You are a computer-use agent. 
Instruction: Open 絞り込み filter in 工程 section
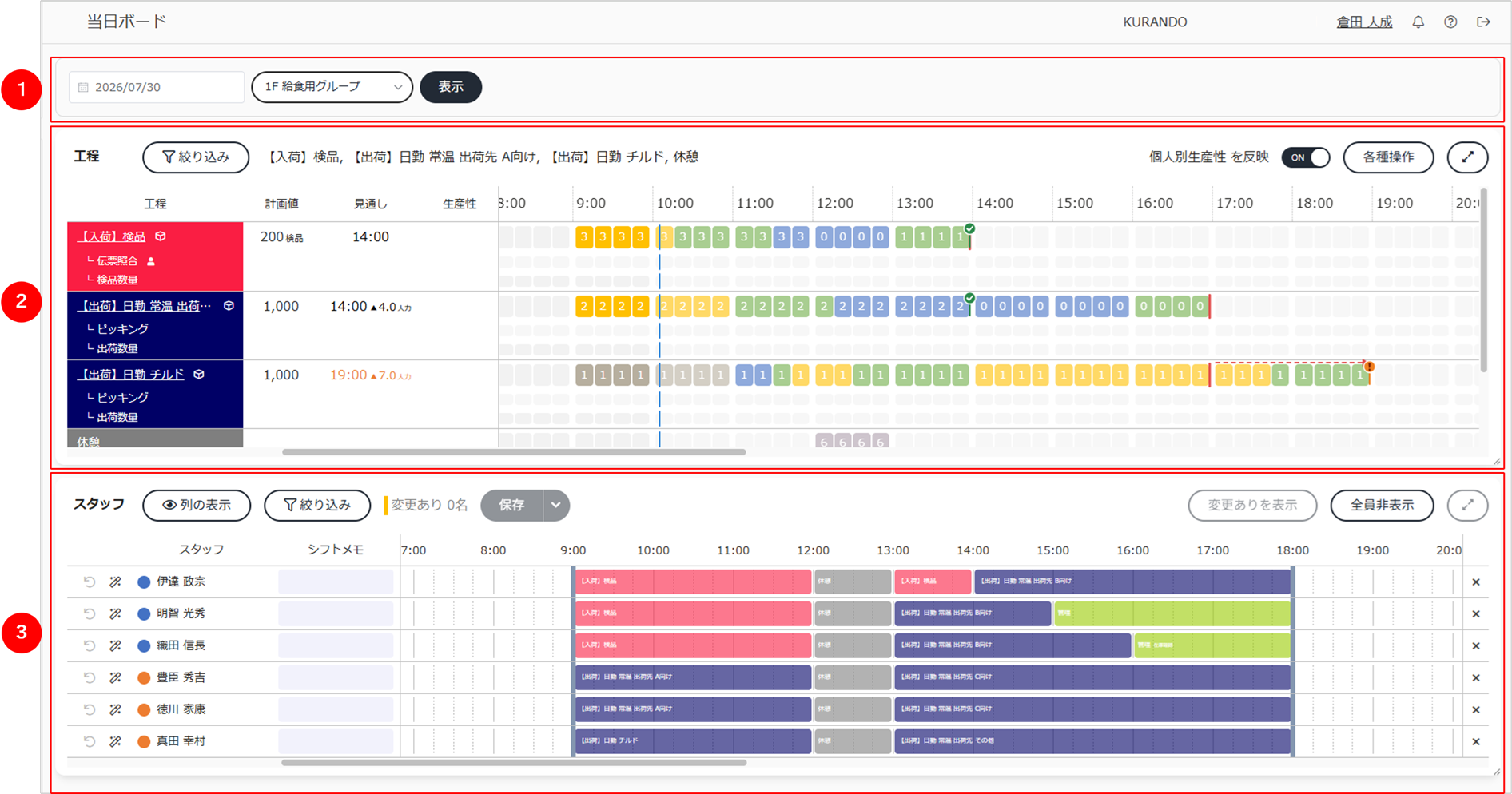coord(196,157)
